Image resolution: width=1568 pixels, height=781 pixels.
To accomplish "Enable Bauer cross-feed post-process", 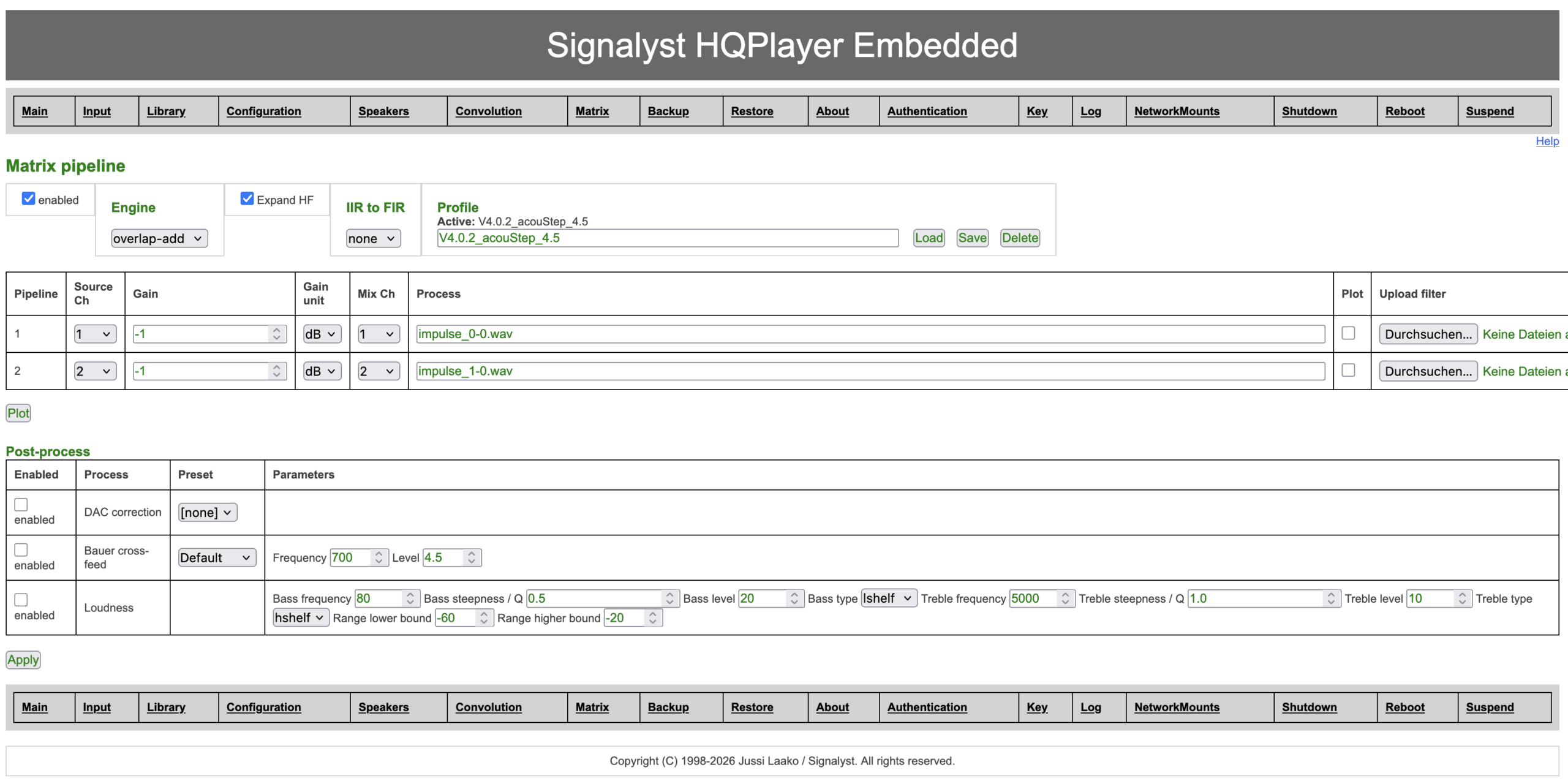I will (x=21, y=549).
